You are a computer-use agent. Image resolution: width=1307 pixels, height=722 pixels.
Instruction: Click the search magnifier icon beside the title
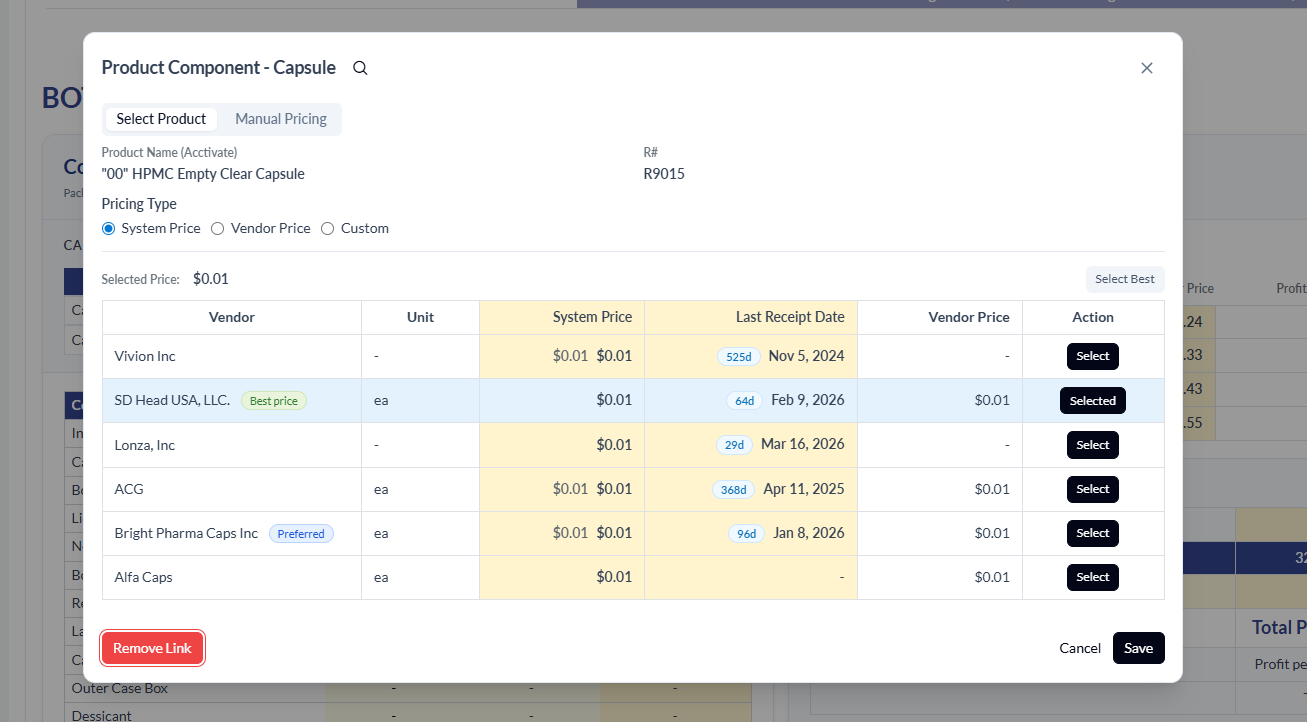[x=361, y=68]
